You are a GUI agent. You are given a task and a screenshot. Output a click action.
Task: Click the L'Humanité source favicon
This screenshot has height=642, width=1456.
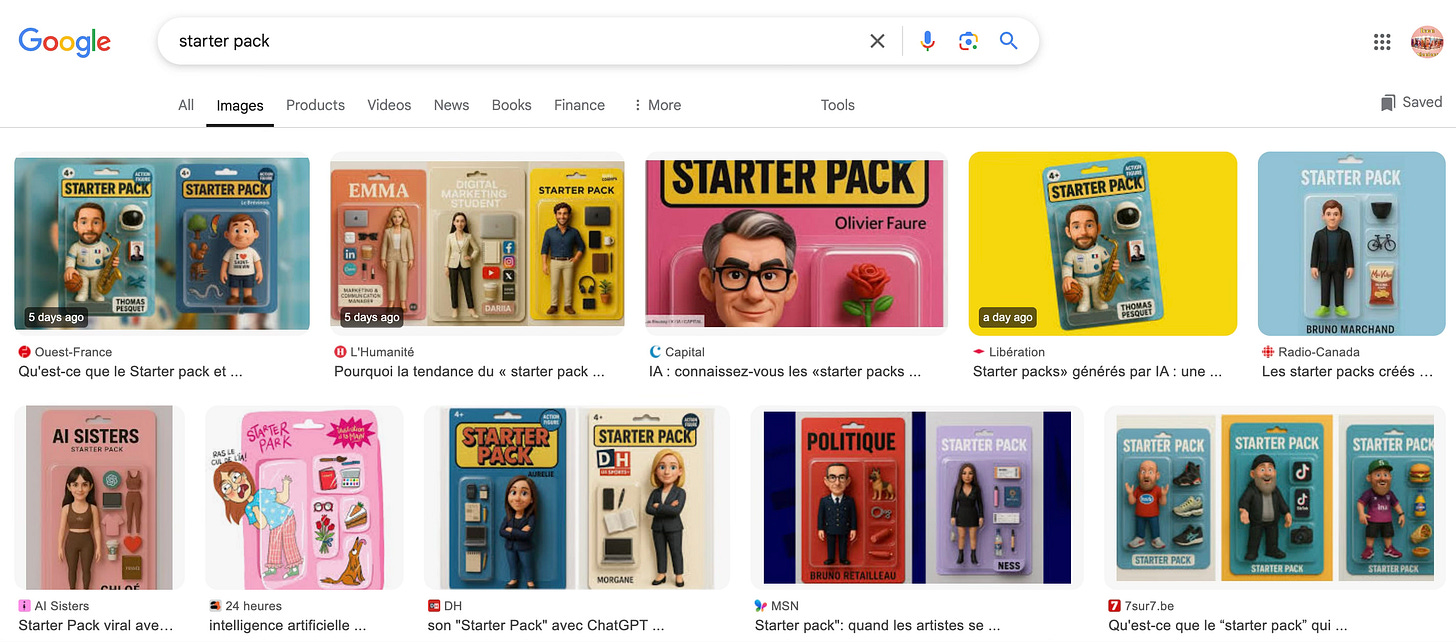pyautogui.click(x=340, y=352)
